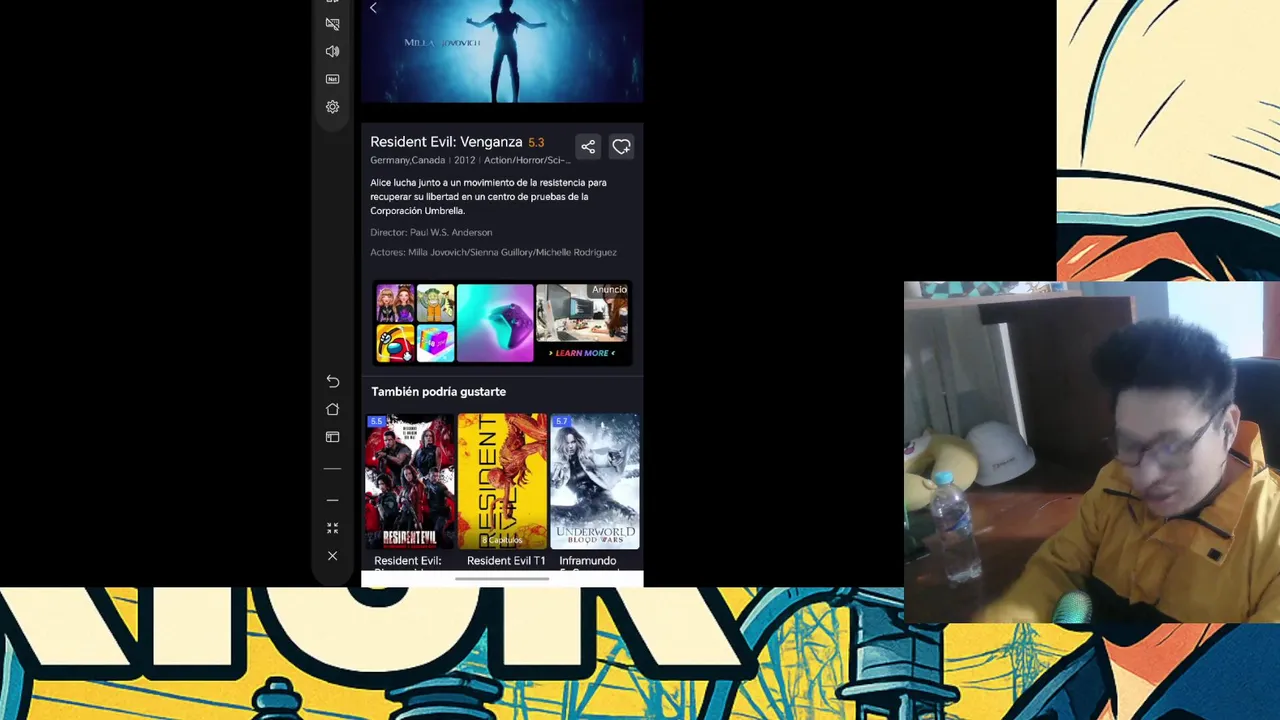Click the movie synopsis about Alice
This screenshot has width=1280, height=720.
tap(489, 197)
